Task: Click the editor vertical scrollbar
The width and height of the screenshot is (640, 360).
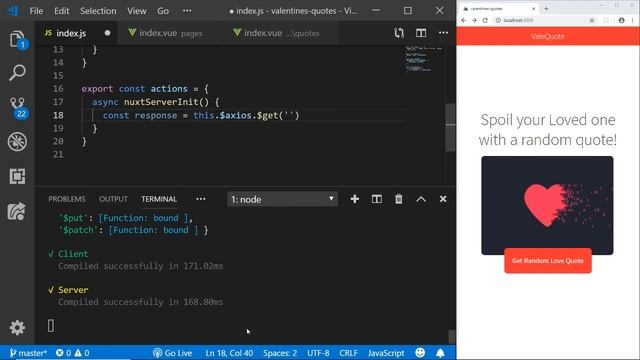Action: 451,127
